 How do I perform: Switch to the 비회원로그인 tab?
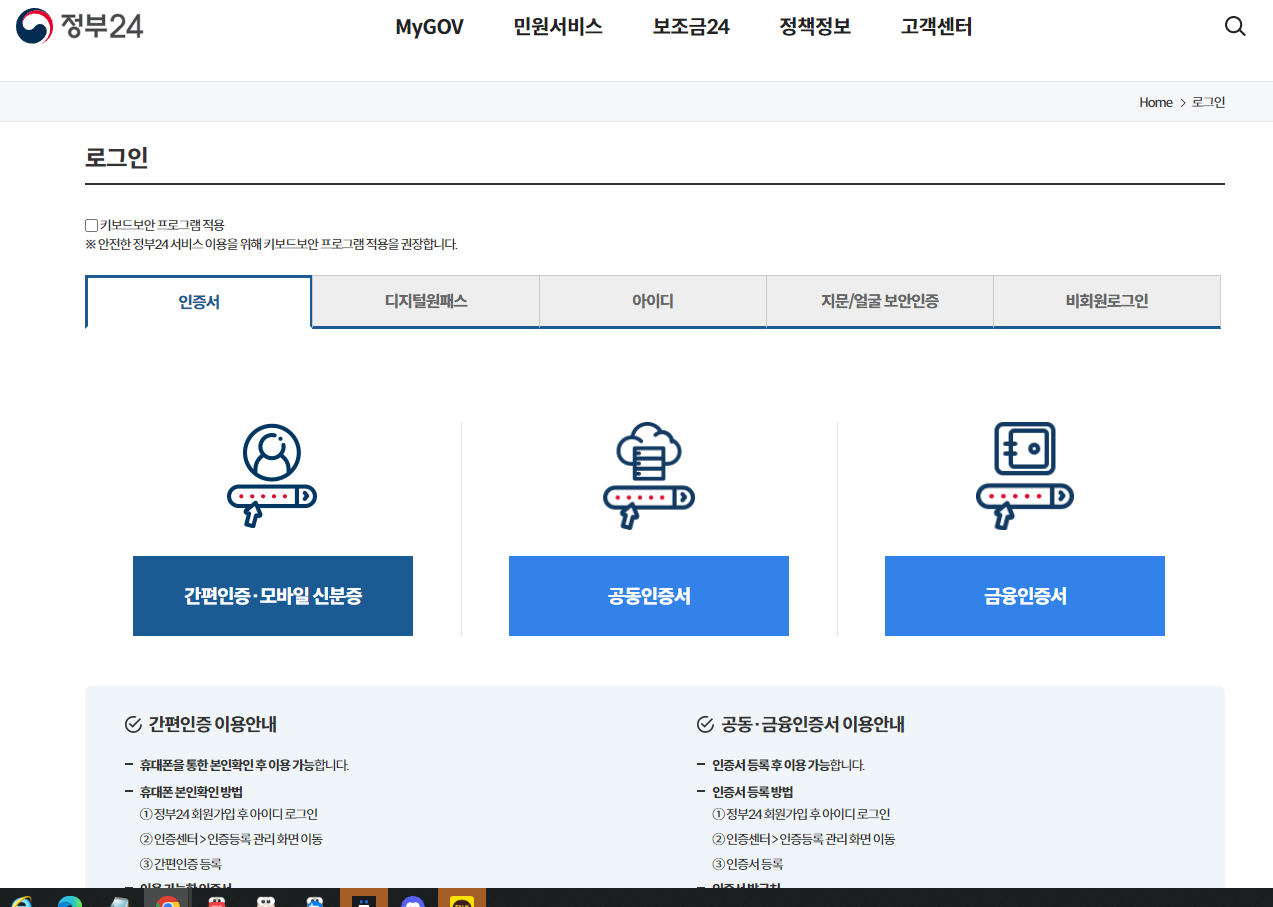1107,301
